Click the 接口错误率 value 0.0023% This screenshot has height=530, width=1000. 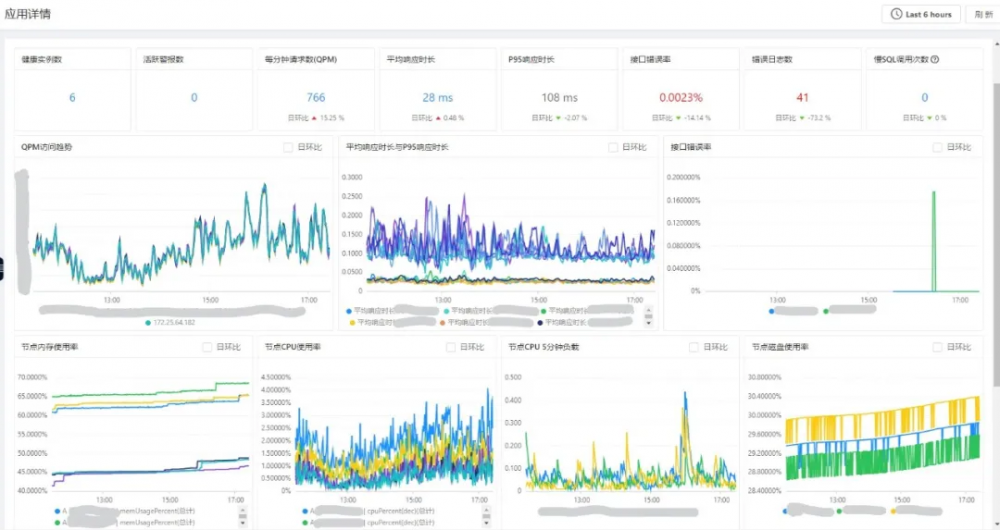coord(681,98)
